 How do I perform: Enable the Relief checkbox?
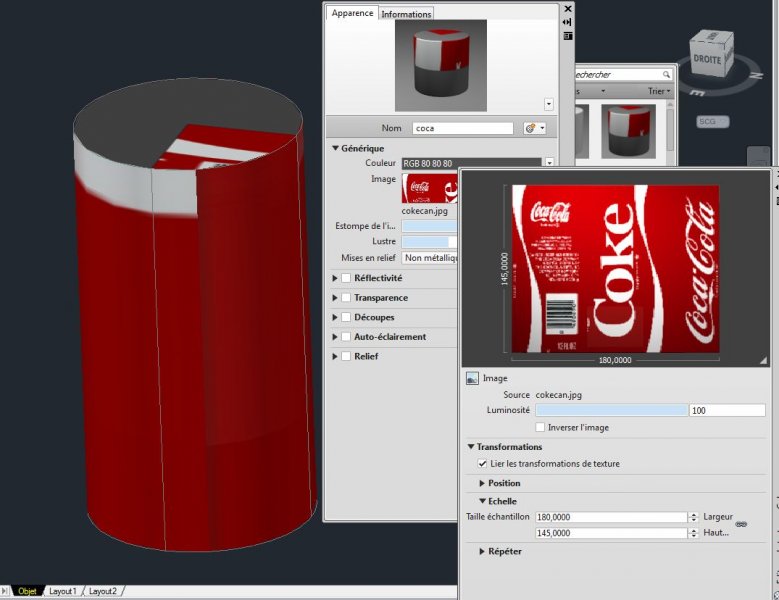(x=346, y=356)
